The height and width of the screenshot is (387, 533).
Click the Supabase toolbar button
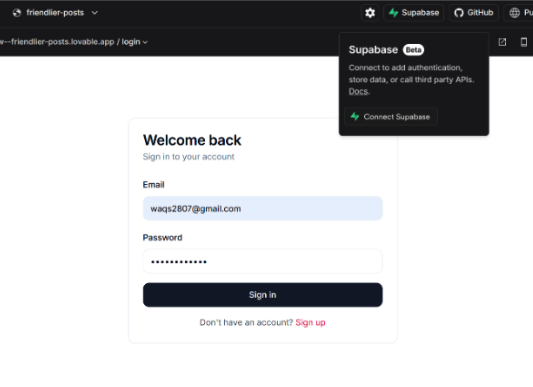pos(413,13)
